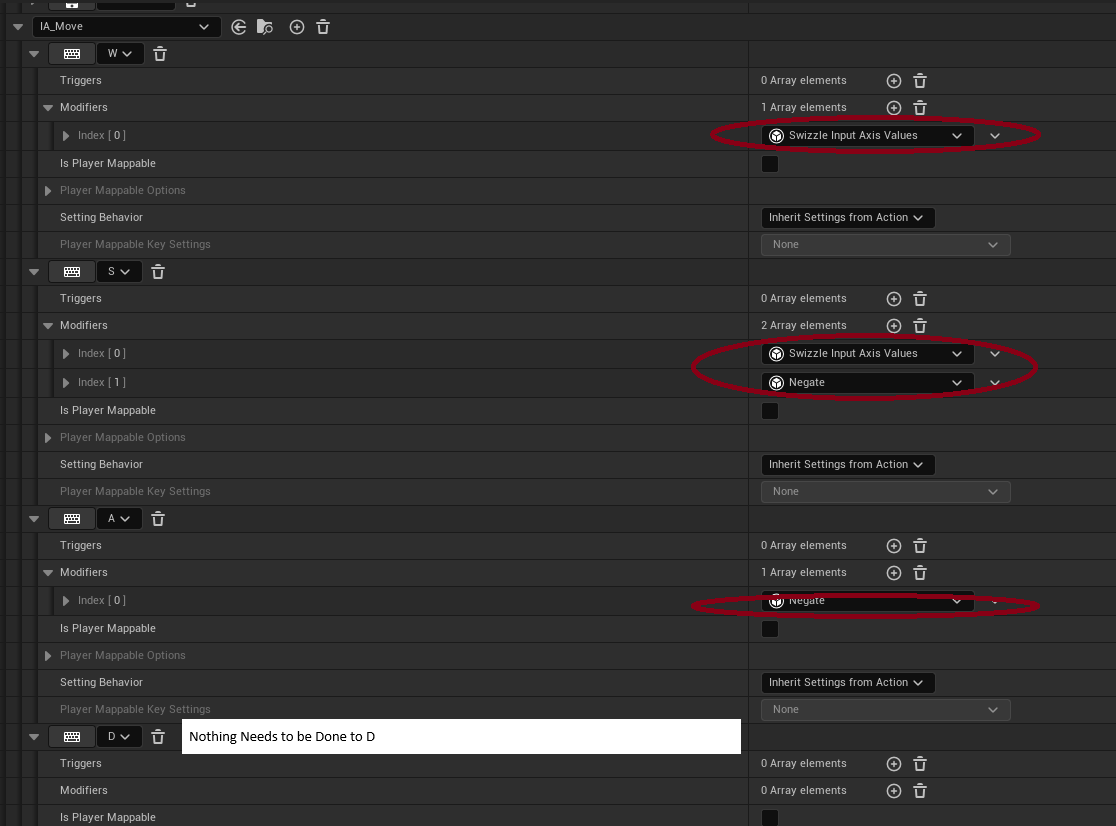Viewport: 1116px width, 826px height.
Task: Open S key Negate modifier dropdown
Action: tap(868, 383)
